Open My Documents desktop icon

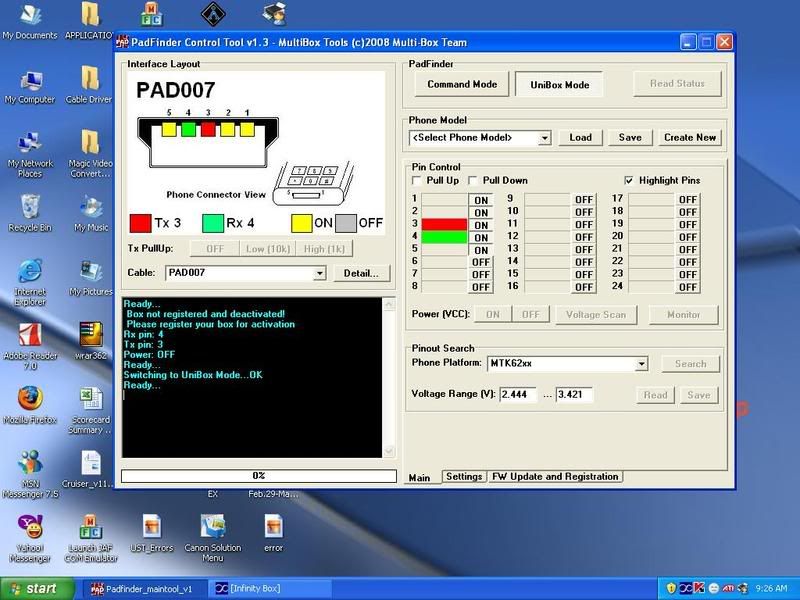(x=30, y=22)
